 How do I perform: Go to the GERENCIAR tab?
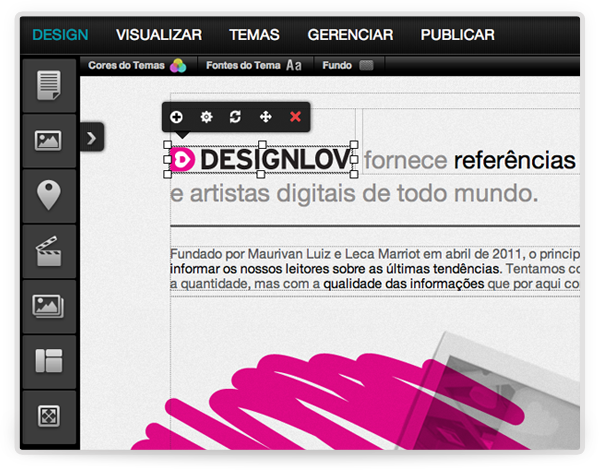coord(350,35)
